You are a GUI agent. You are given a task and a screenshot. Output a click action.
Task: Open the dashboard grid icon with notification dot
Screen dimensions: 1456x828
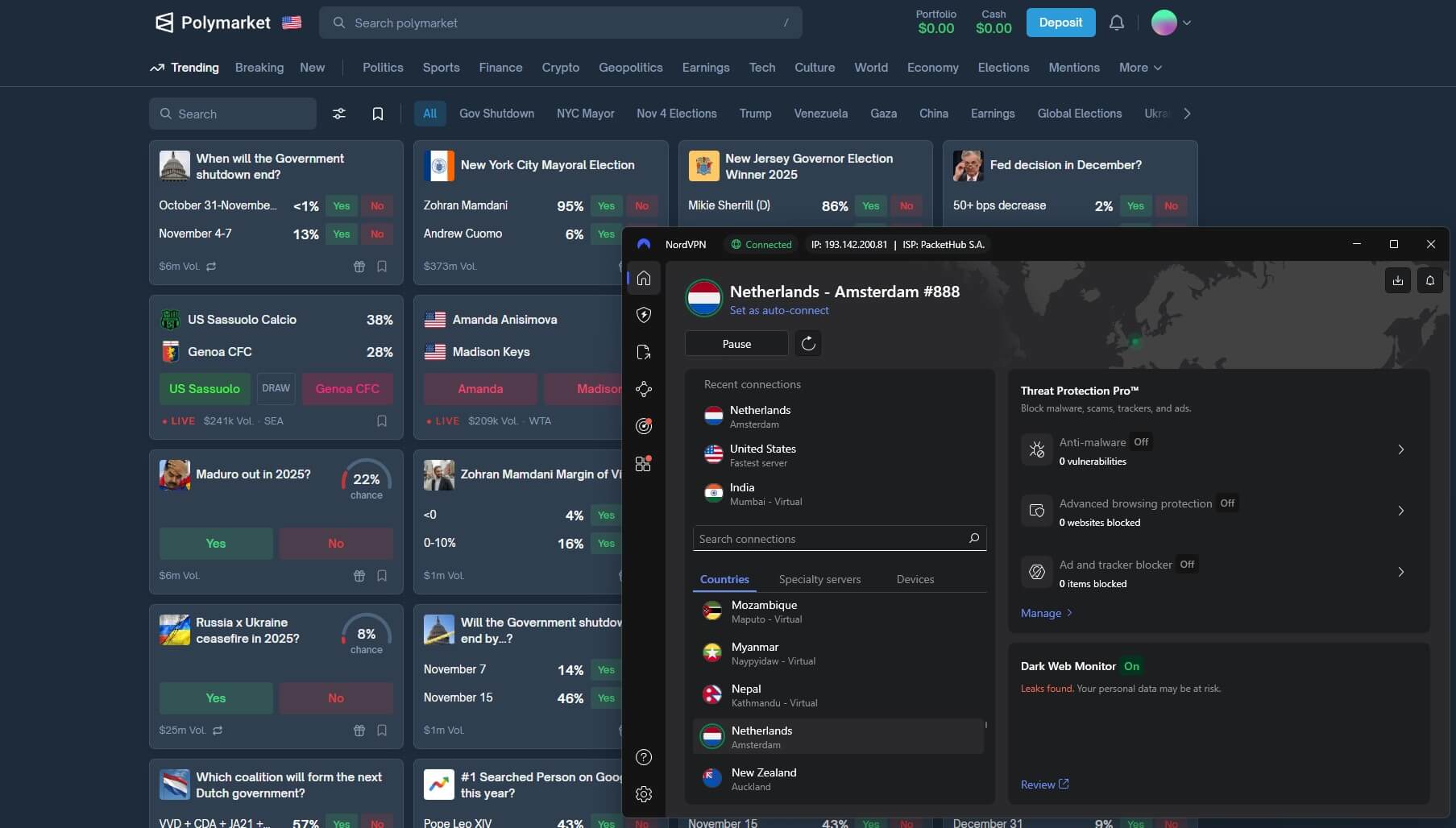[642, 463]
